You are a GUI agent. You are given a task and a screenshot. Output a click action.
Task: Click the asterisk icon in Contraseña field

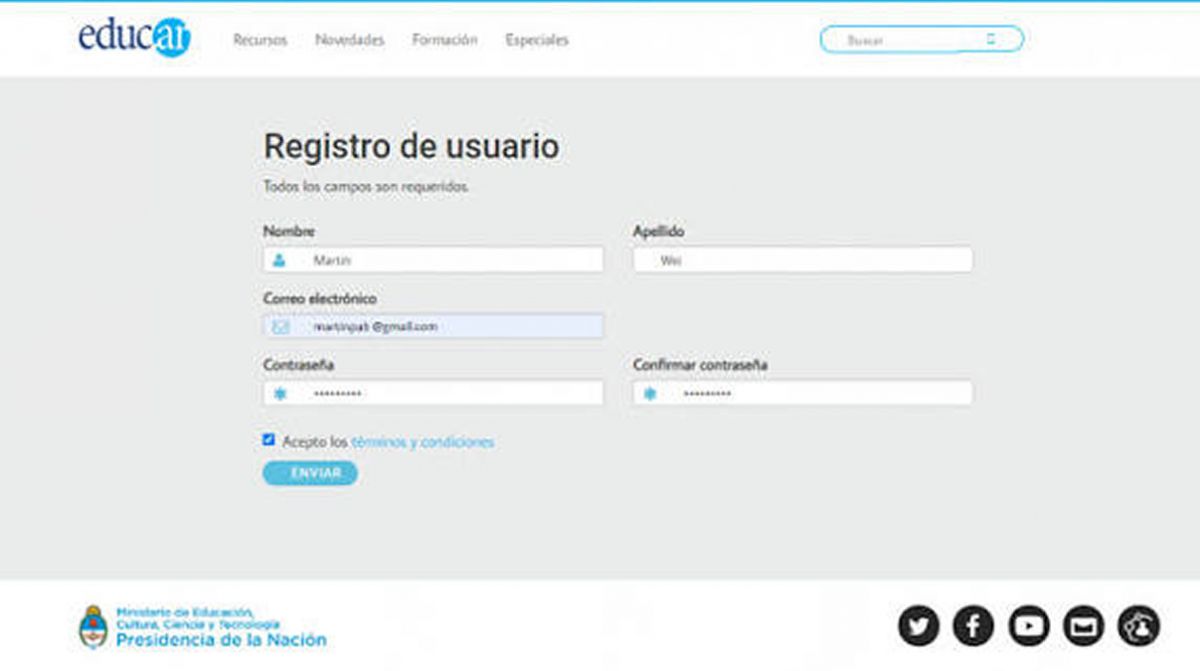[x=280, y=393]
